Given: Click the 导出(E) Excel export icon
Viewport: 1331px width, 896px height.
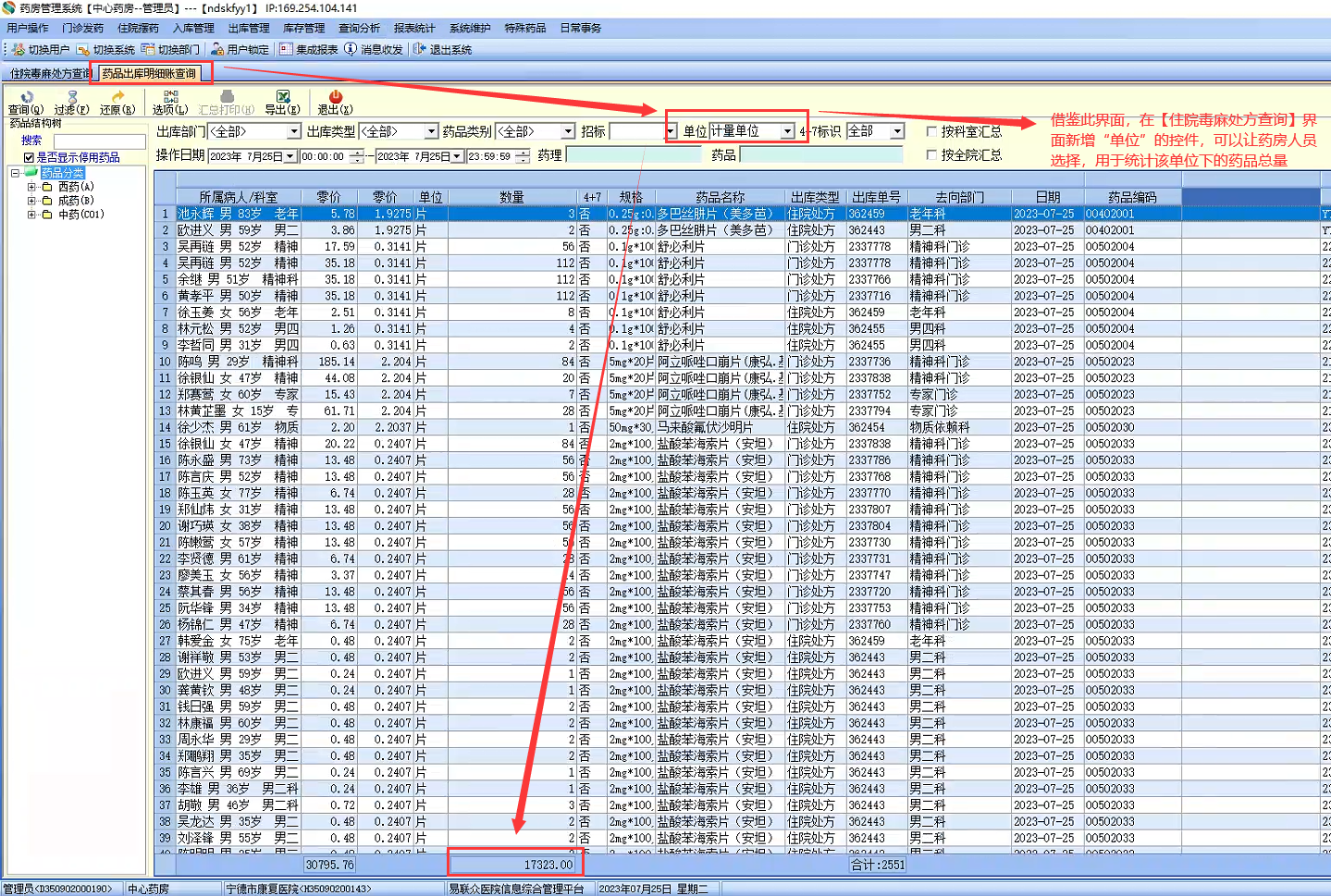Looking at the screenshot, I should click(283, 97).
